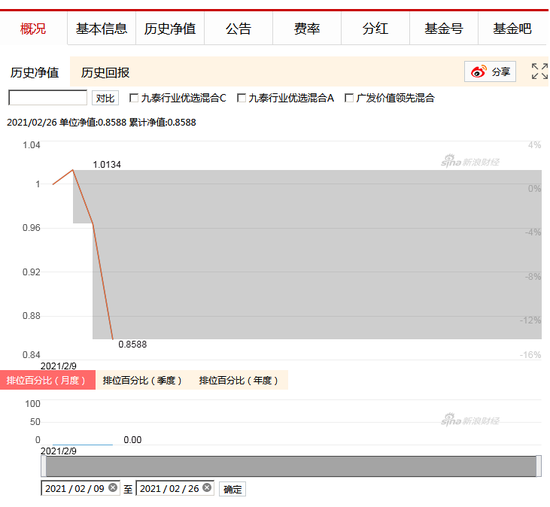Select 排位百分比（季度）tab
The width and height of the screenshot is (550, 507).
pos(142,380)
